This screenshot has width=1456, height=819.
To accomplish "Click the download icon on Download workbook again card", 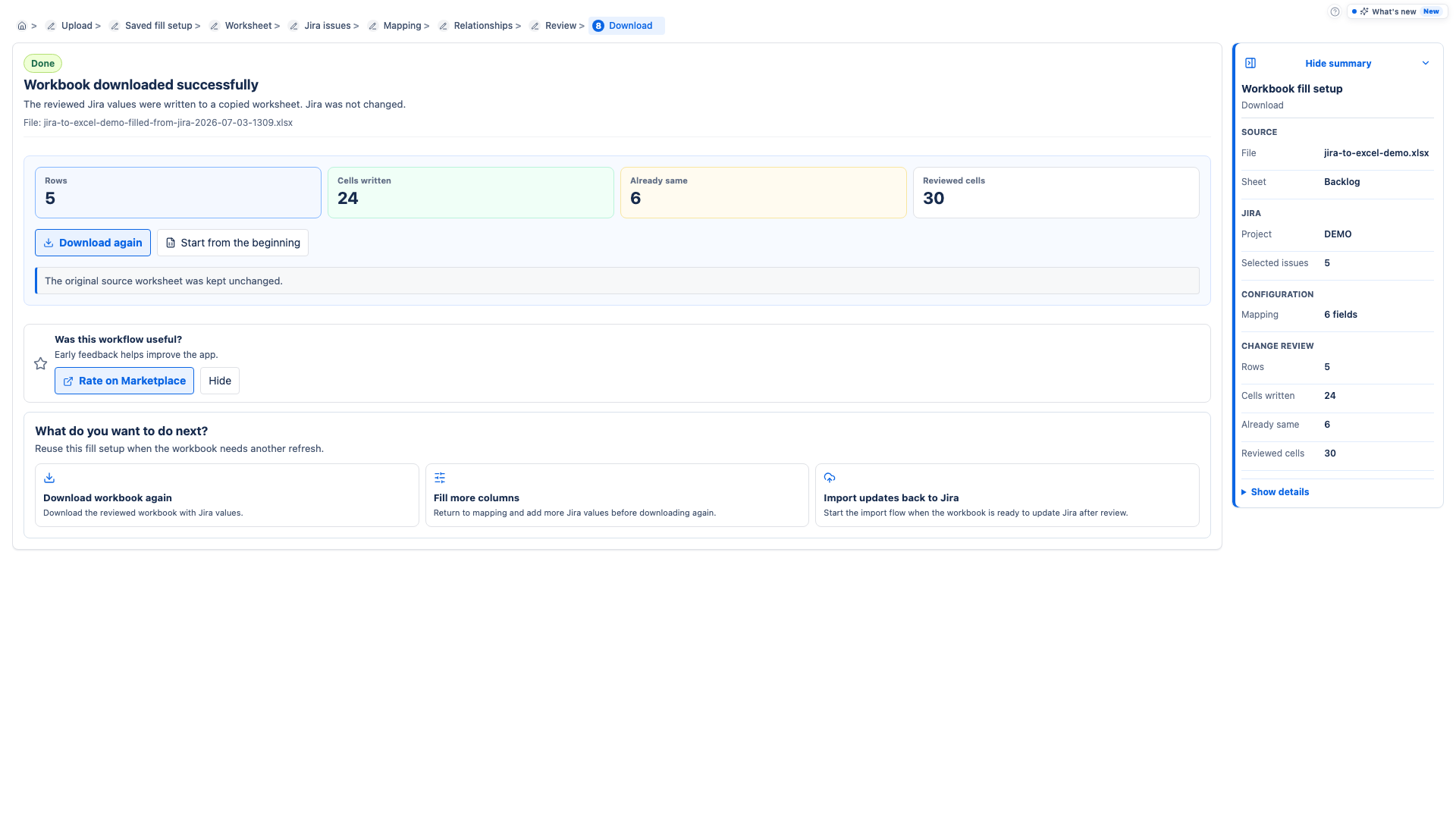I will coord(49,478).
